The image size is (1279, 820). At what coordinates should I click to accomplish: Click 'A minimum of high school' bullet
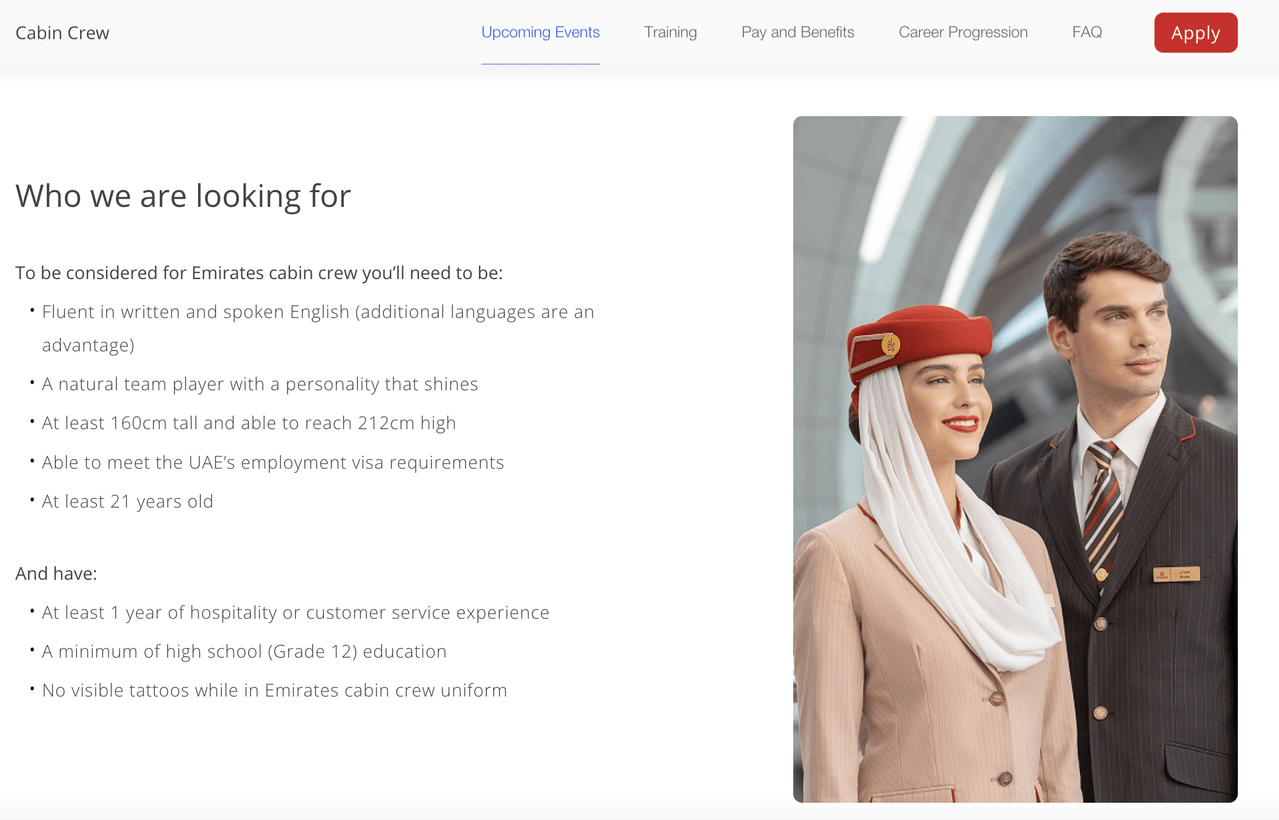coord(244,651)
